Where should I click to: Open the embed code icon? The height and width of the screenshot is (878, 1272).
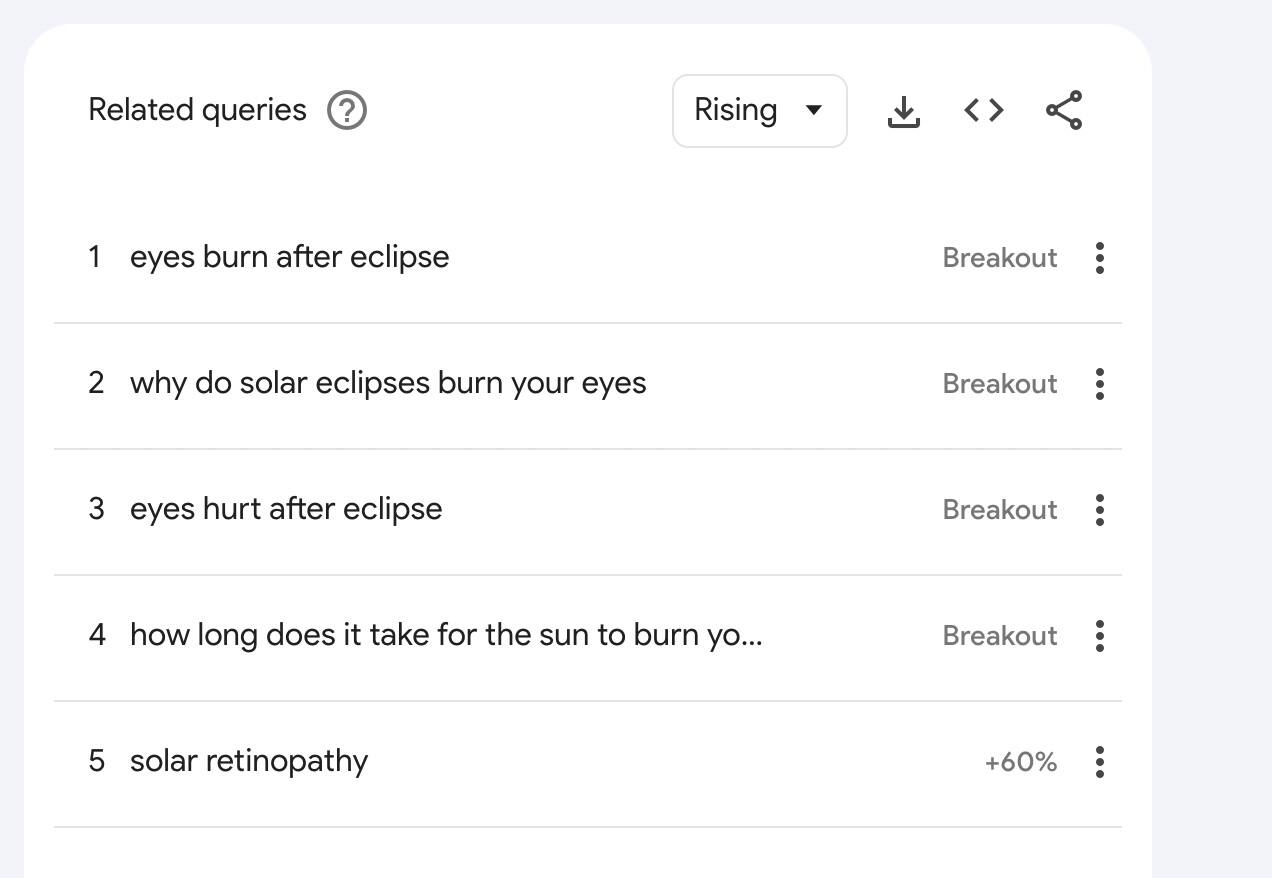click(984, 110)
